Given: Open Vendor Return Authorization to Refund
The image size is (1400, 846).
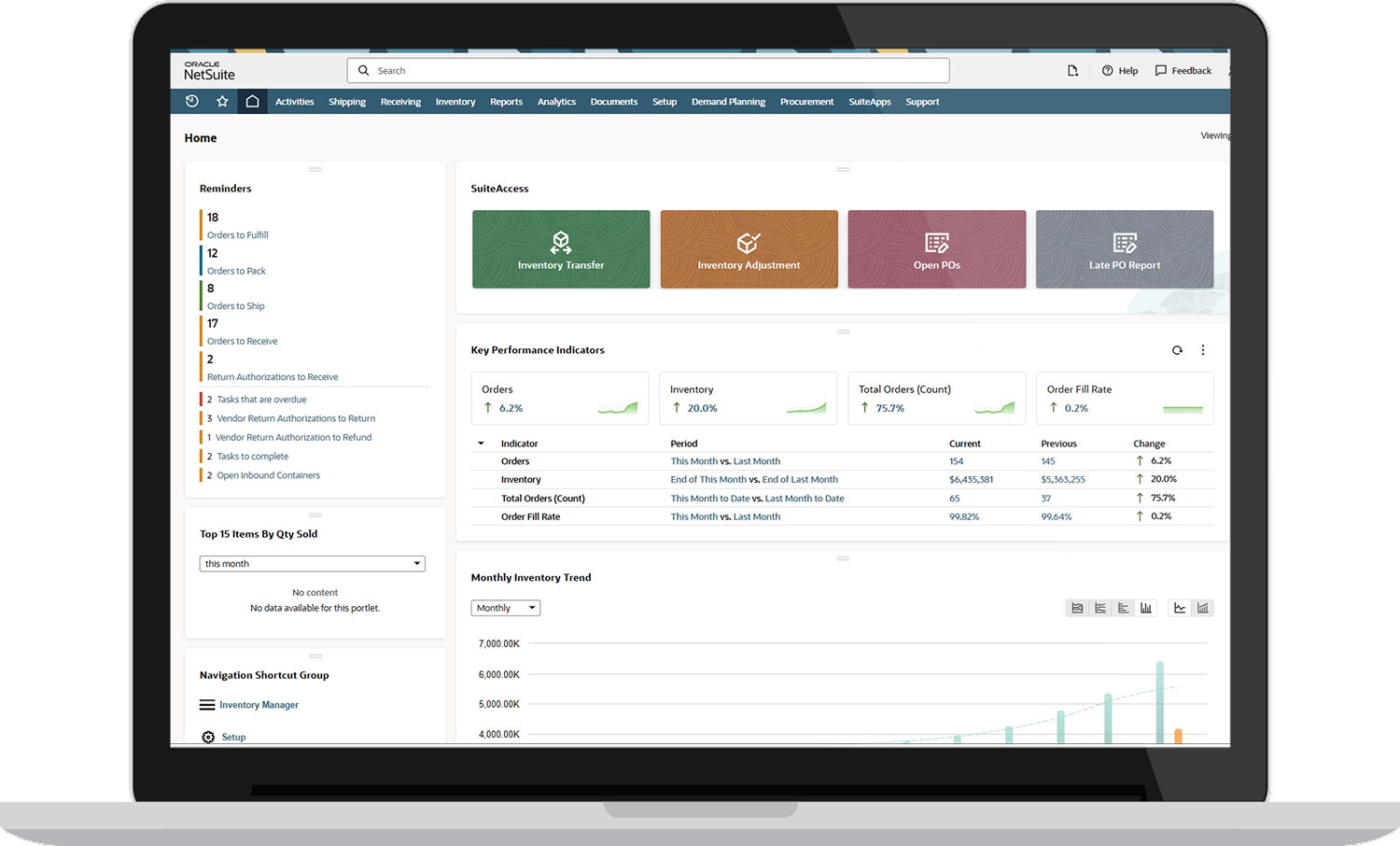Looking at the screenshot, I should 293,437.
